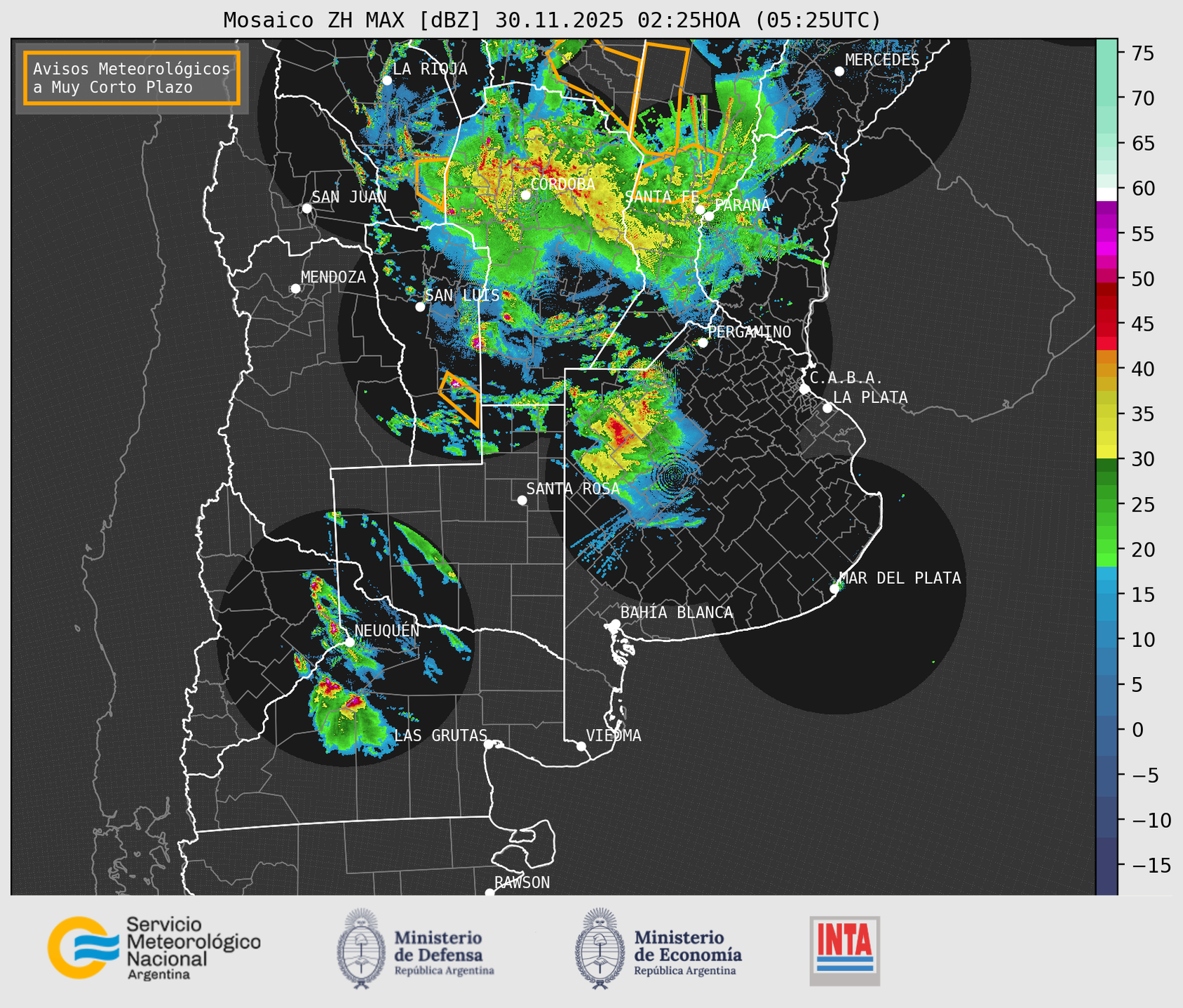This screenshot has width=1183, height=1008.
Task: Click the Ministerio de Defensa emblem
Action: tap(361, 948)
